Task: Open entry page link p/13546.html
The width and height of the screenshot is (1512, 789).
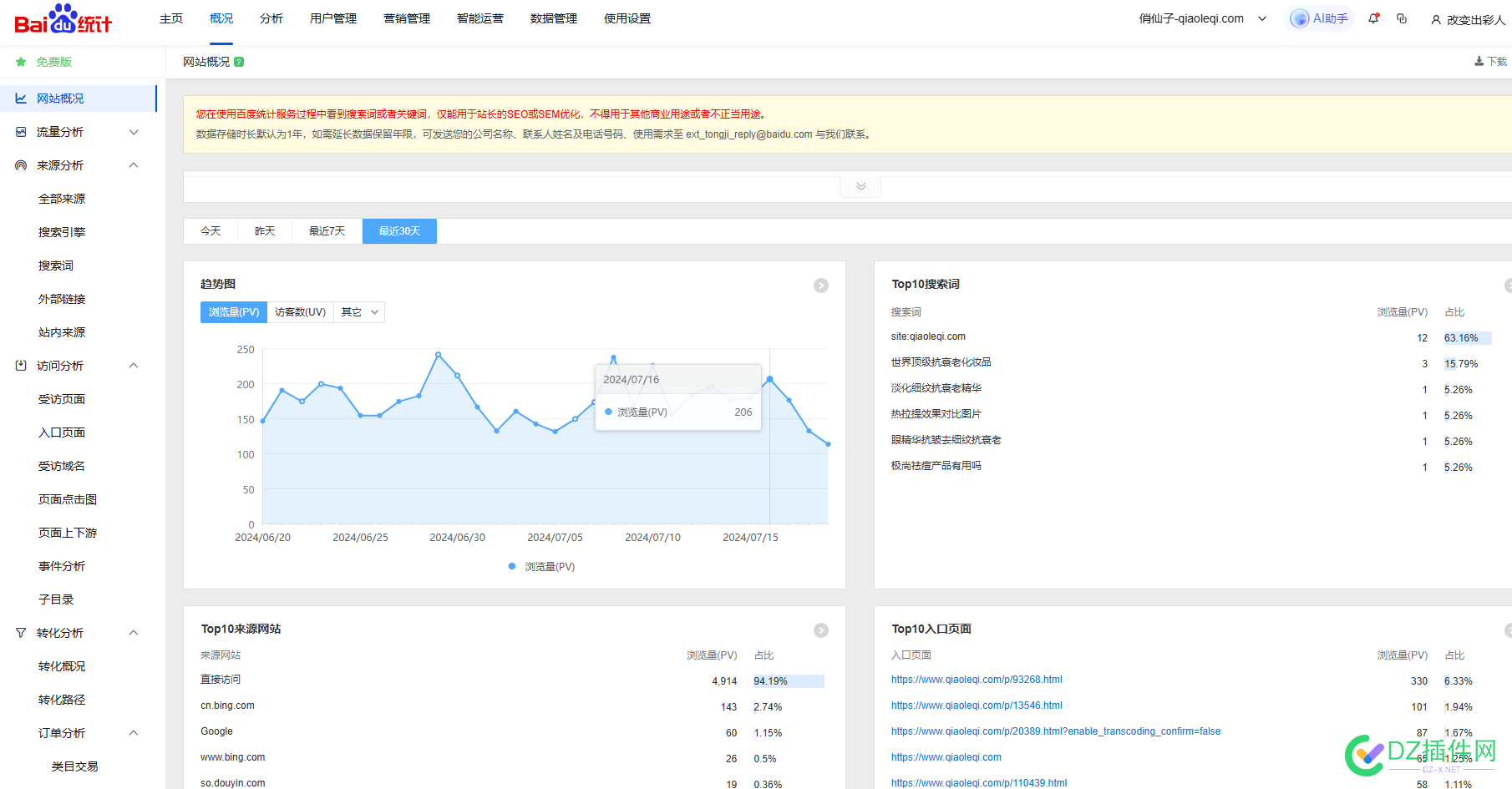Action: (977, 706)
